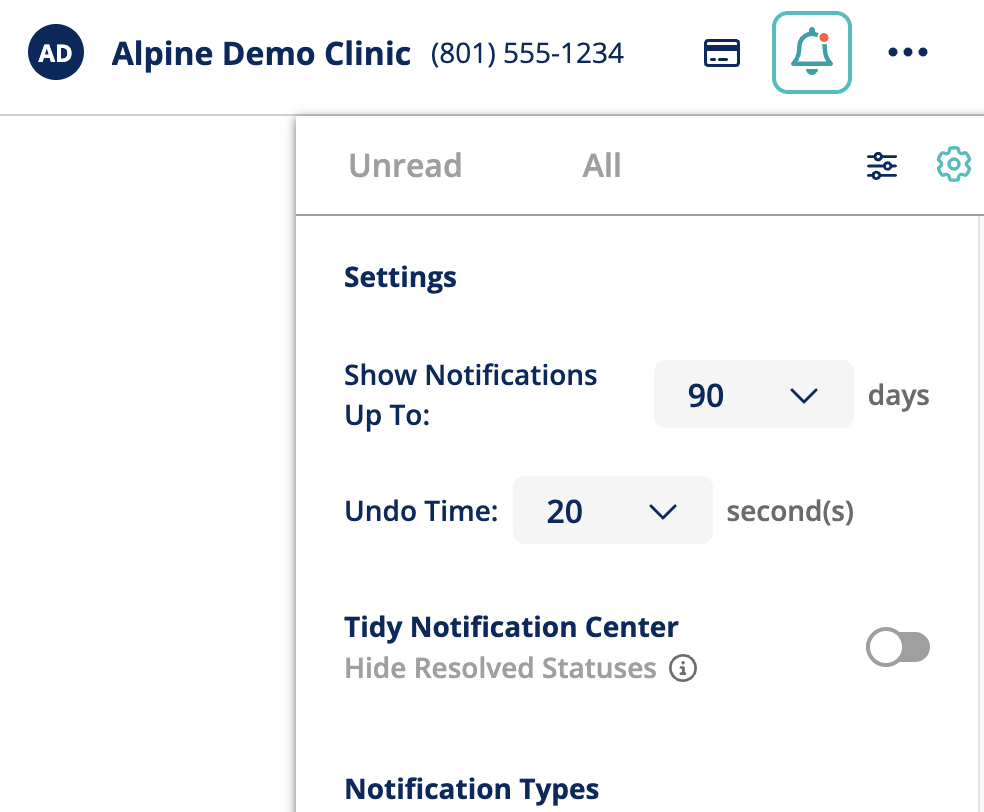Toggle the Tidy Notification Center switch
Viewport: 984px width, 812px height.
tap(897, 647)
